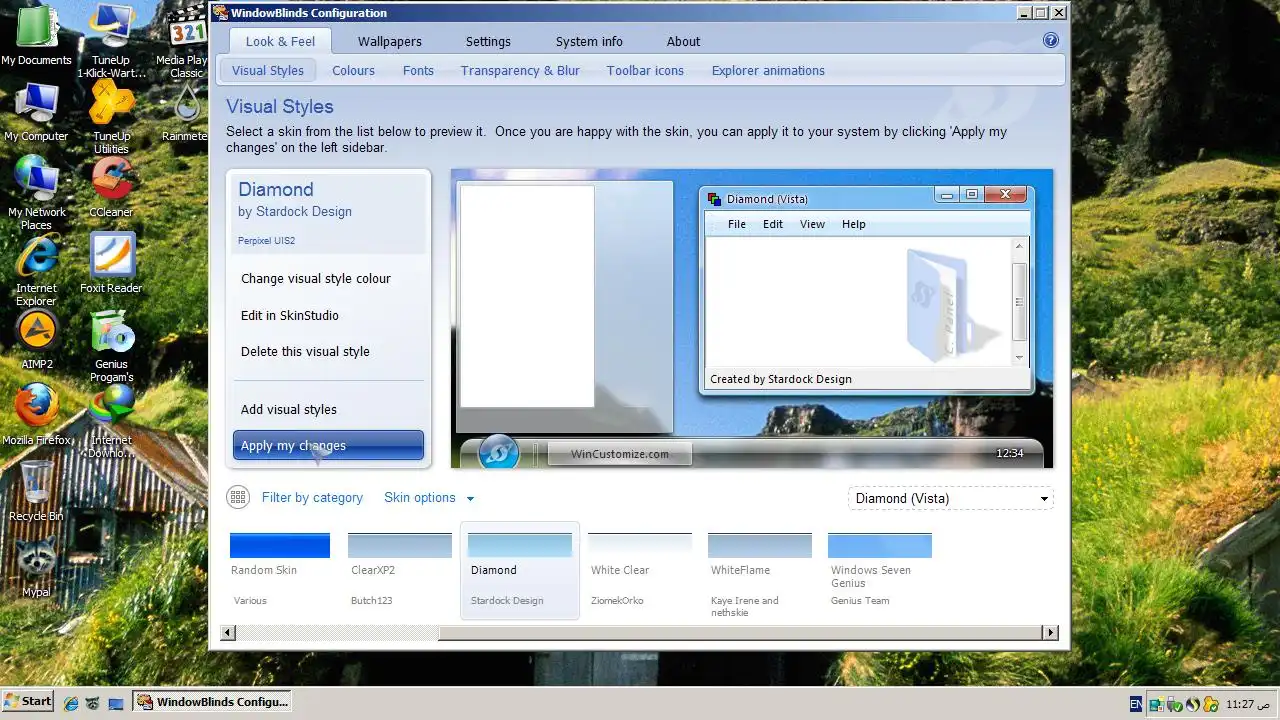The width and height of the screenshot is (1280, 720).
Task: Select the Diamond skin thumbnail
Action: (x=520, y=570)
